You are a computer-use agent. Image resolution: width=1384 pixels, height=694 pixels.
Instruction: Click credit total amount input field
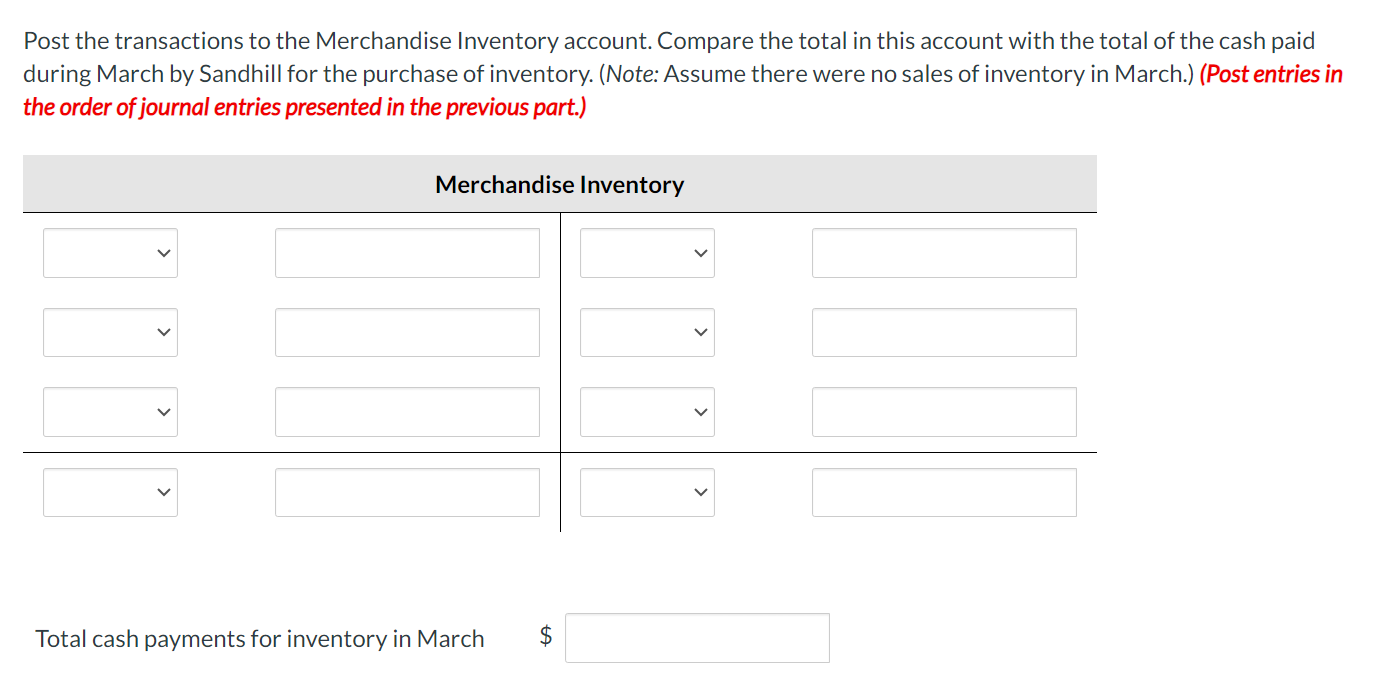click(944, 493)
